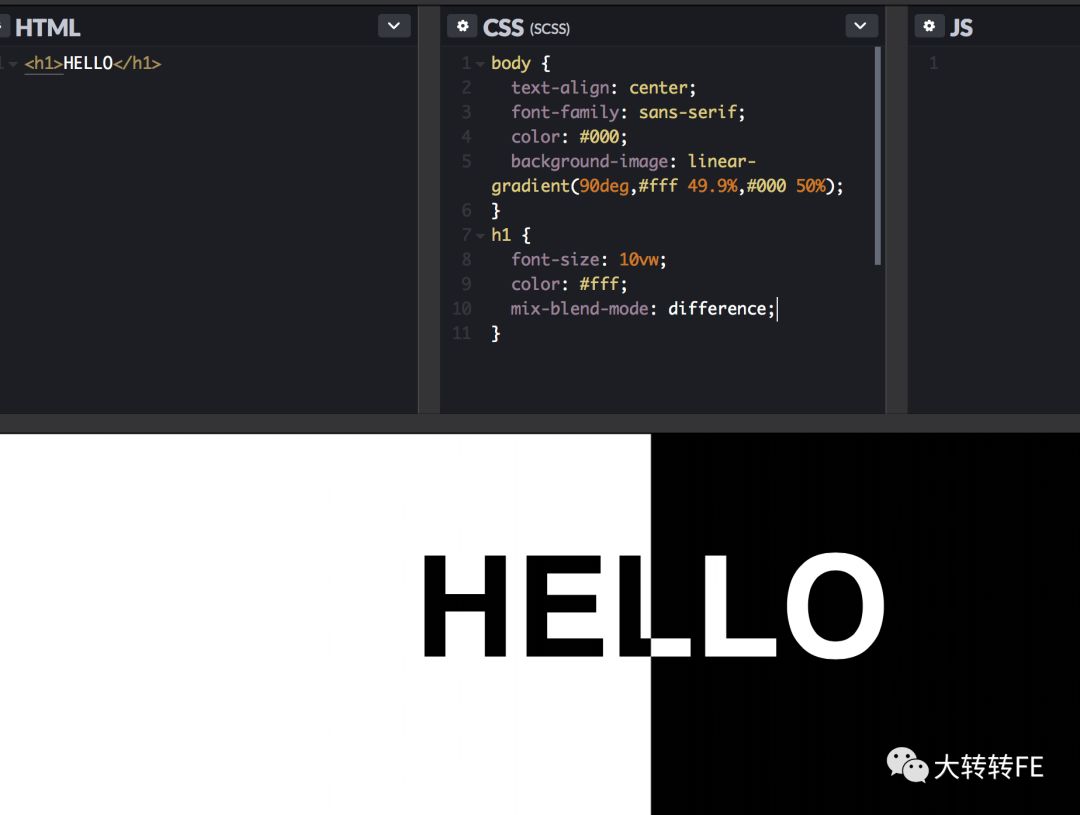Screen dimensions: 1080x815
Task: Click the 'background-image' property name
Action: point(589,161)
